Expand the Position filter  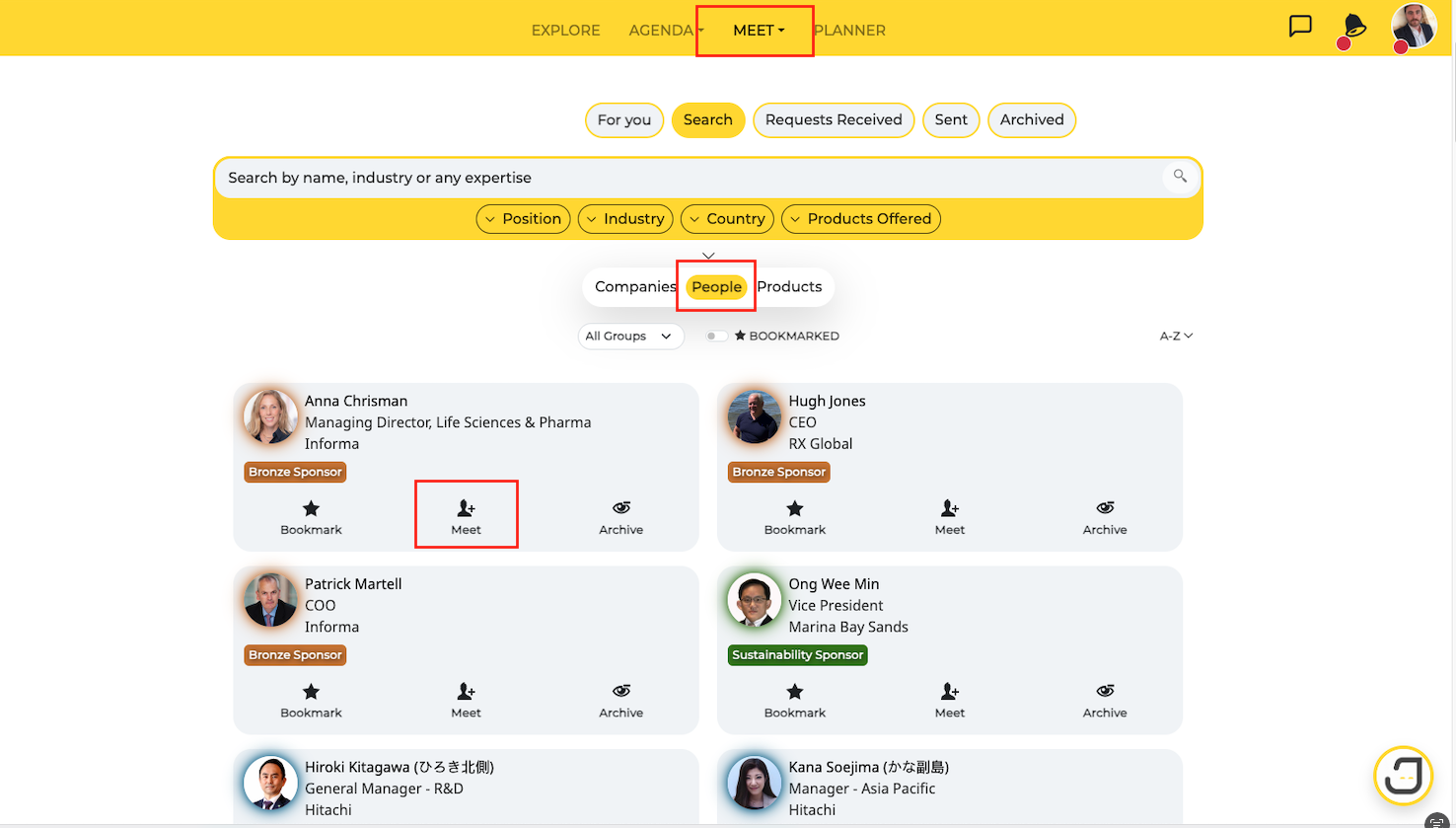point(523,219)
